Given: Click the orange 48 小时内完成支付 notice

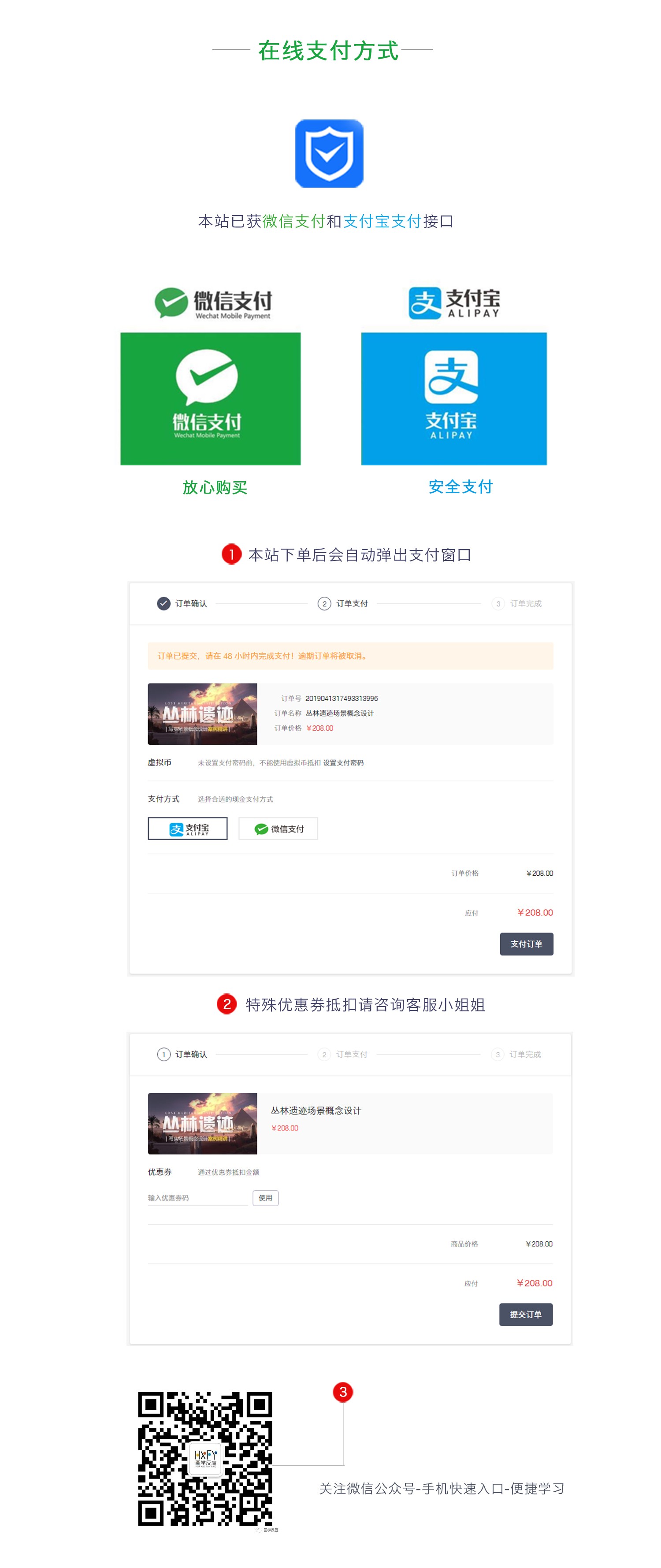Looking at the screenshot, I should point(351,656).
